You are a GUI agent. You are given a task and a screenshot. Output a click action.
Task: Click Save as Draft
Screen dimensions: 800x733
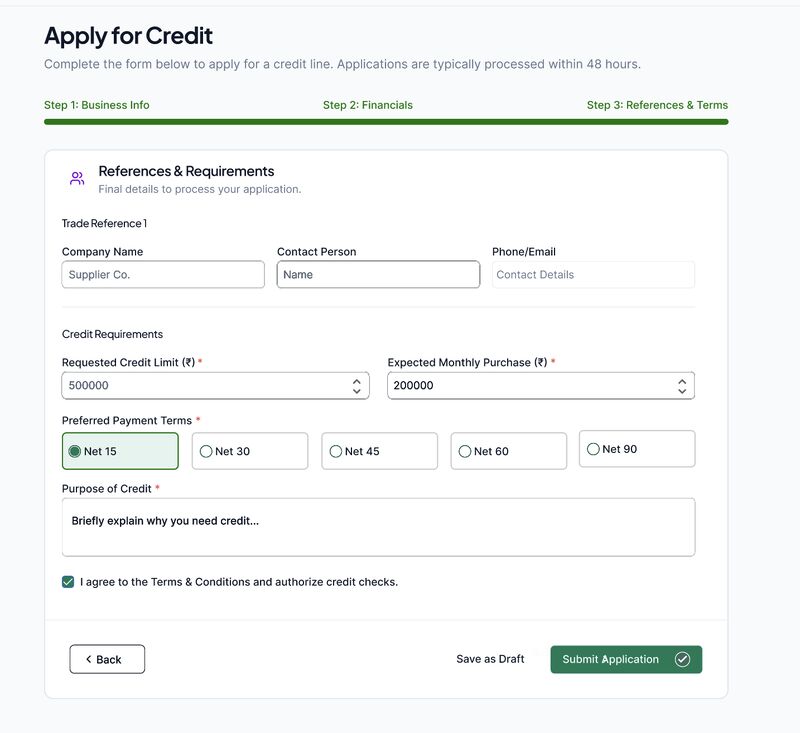tap(490, 659)
